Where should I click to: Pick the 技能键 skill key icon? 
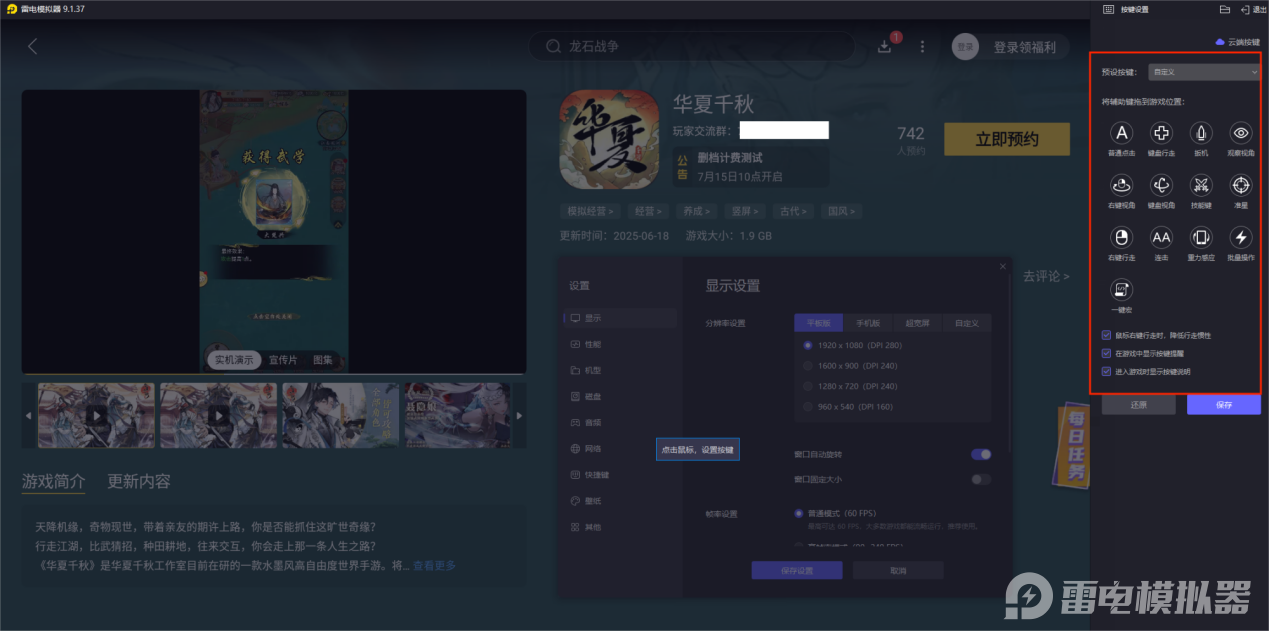(1201, 185)
